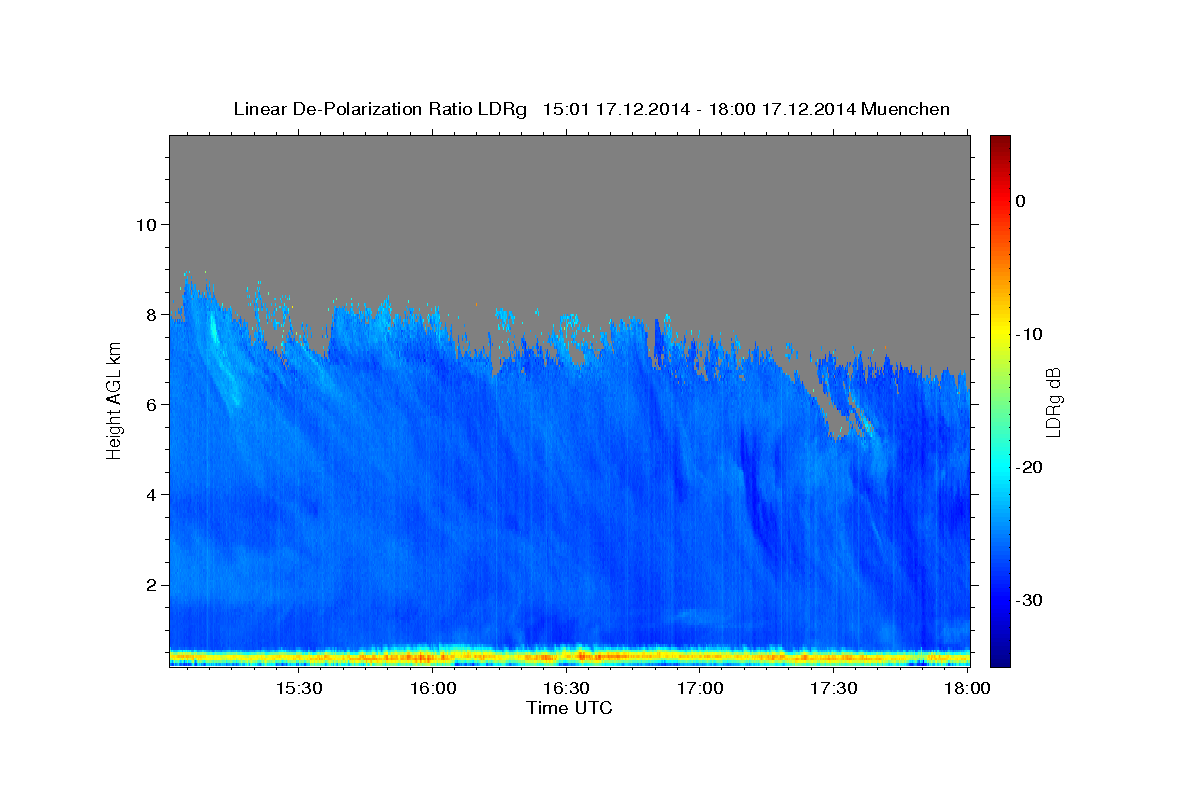The height and width of the screenshot is (800, 1200).
Task: Click the height tick label "2"
Action: pos(153,584)
